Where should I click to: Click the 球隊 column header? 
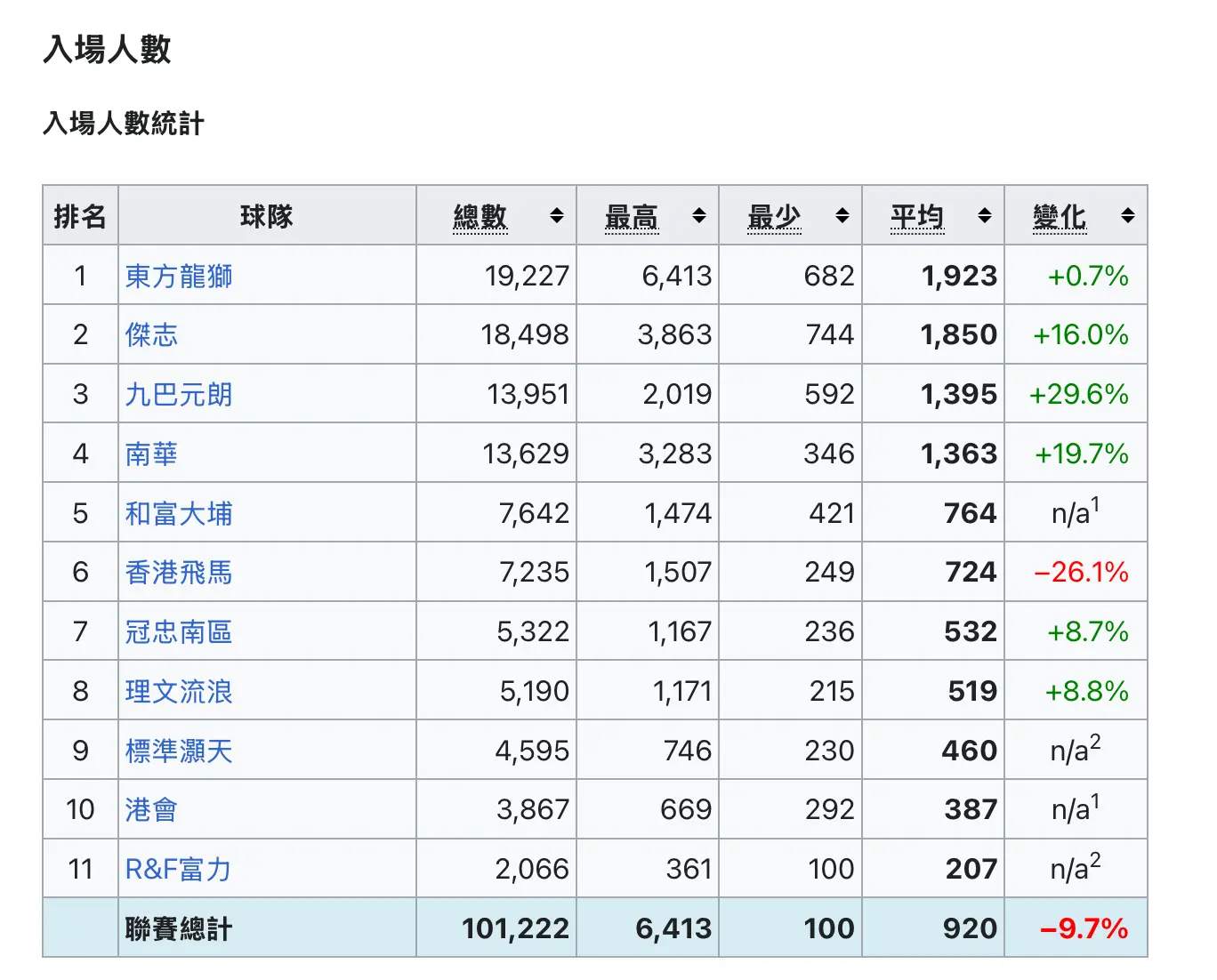[267, 215]
